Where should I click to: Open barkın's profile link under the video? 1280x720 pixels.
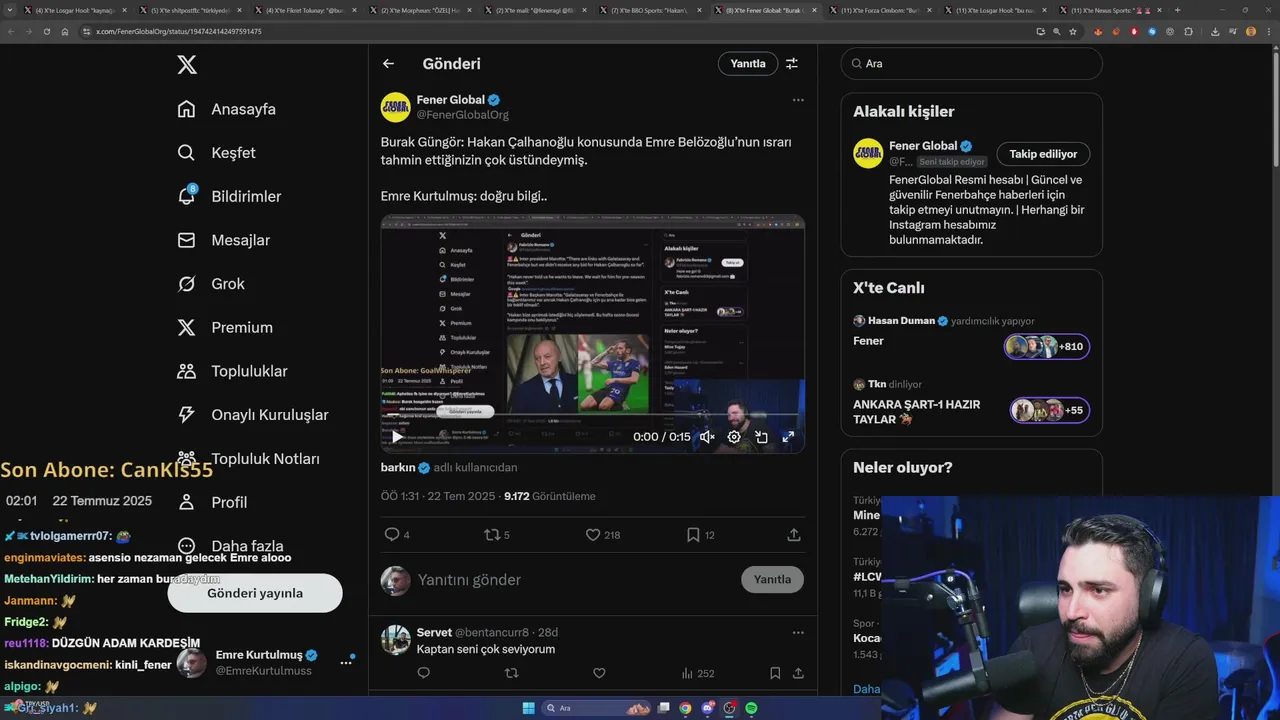398,467
